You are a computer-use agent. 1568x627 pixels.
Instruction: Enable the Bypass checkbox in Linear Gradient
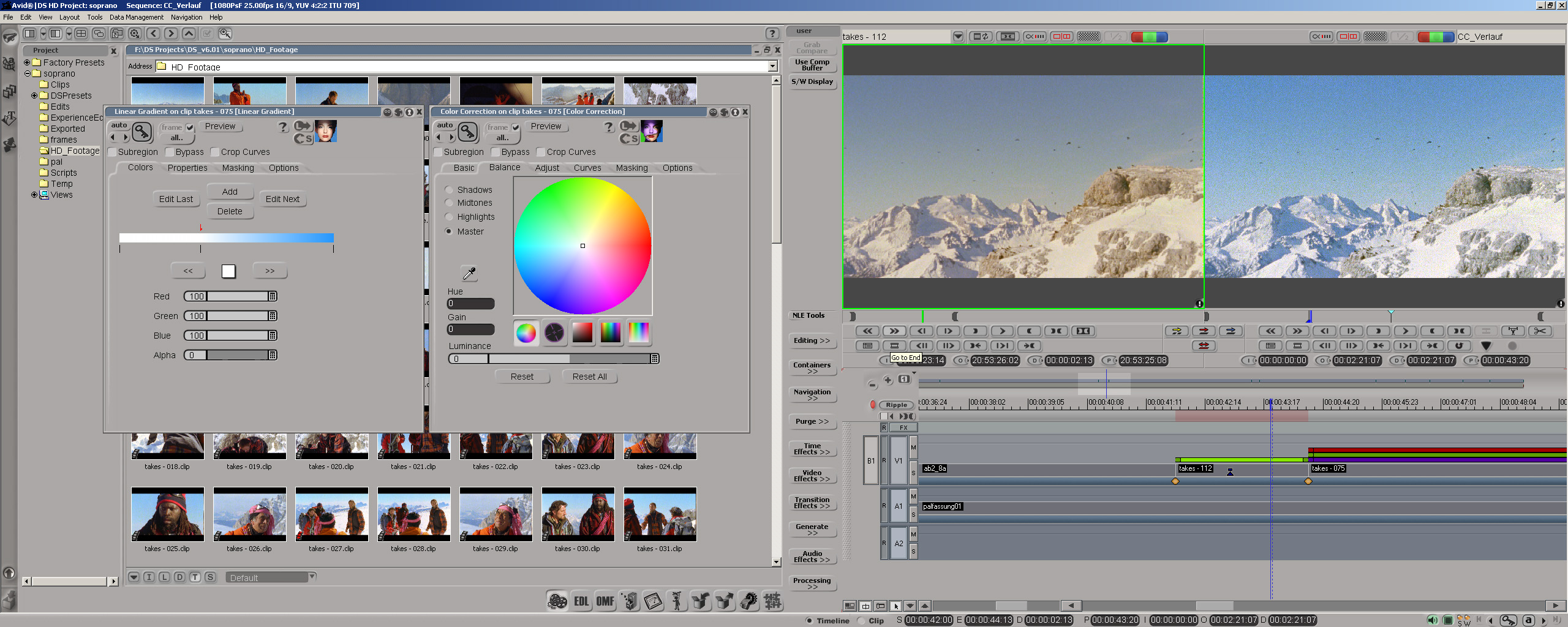tap(170, 152)
